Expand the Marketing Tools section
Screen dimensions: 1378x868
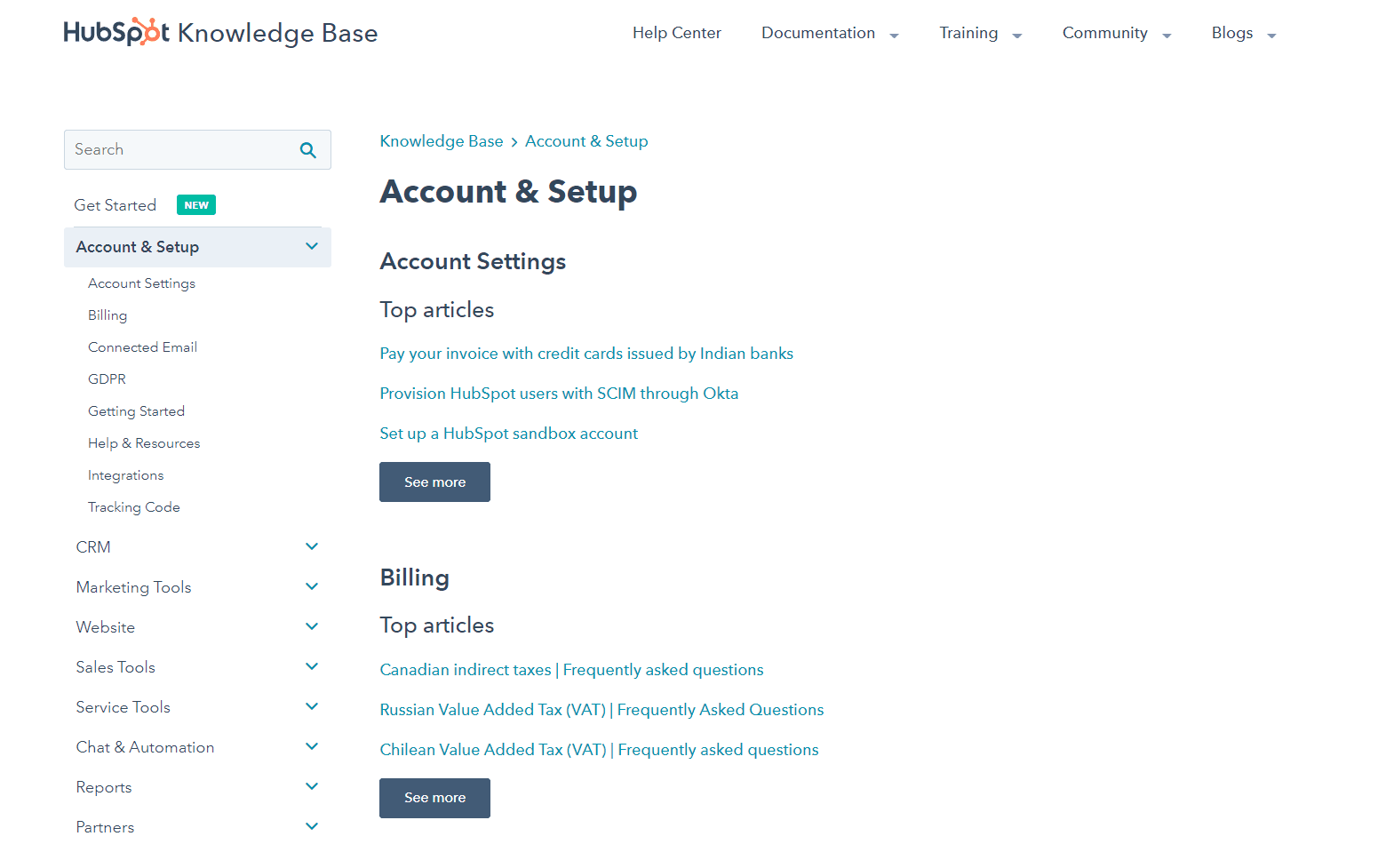pos(312,586)
